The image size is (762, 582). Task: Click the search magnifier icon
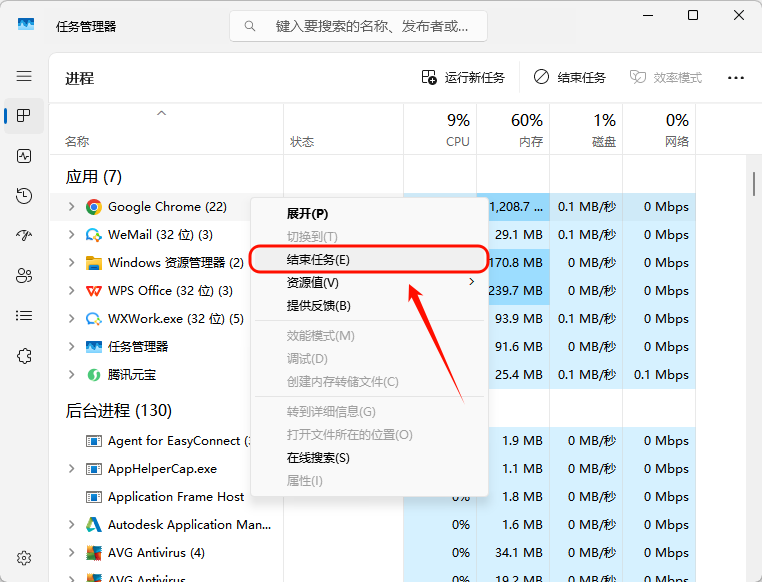tap(250, 26)
